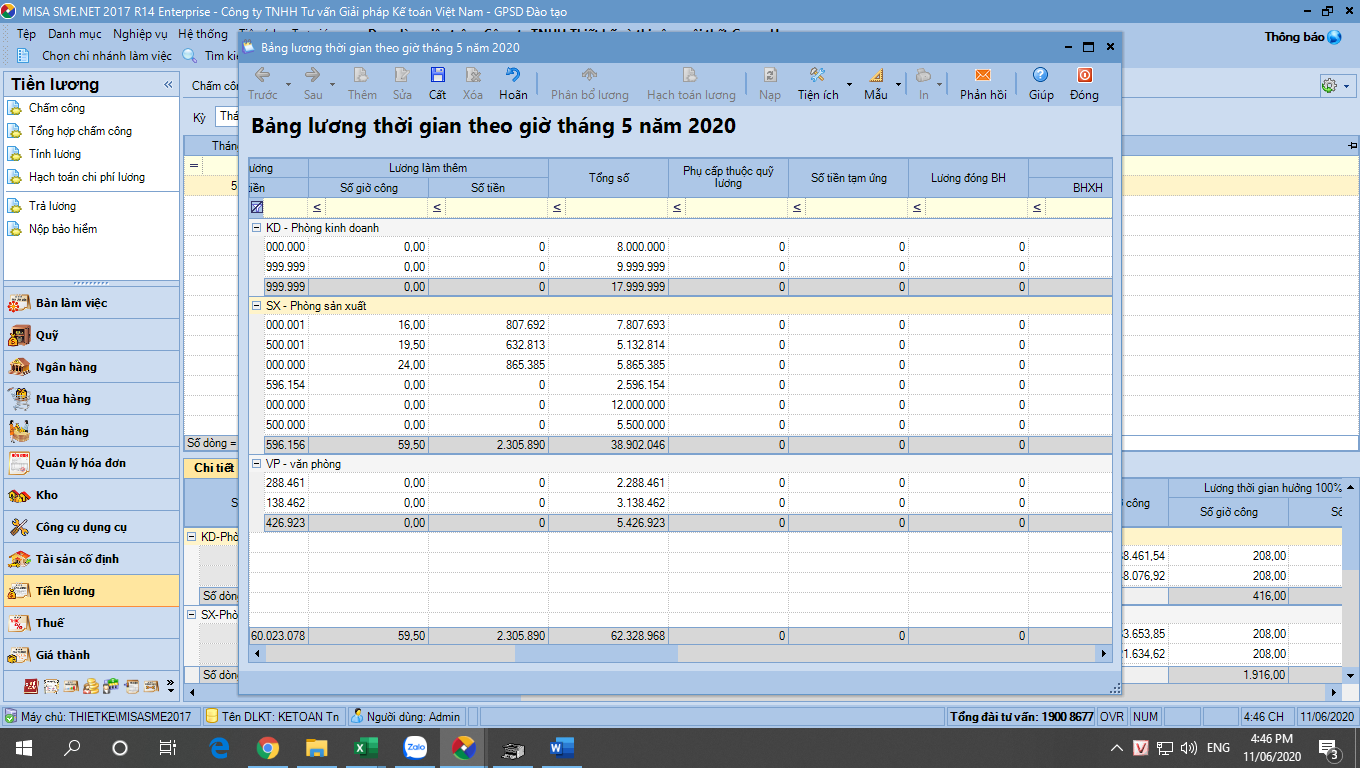Open Excel from the Windows taskbar
The width and height of the screenshot is (1360, 768).
click(364, 747)
